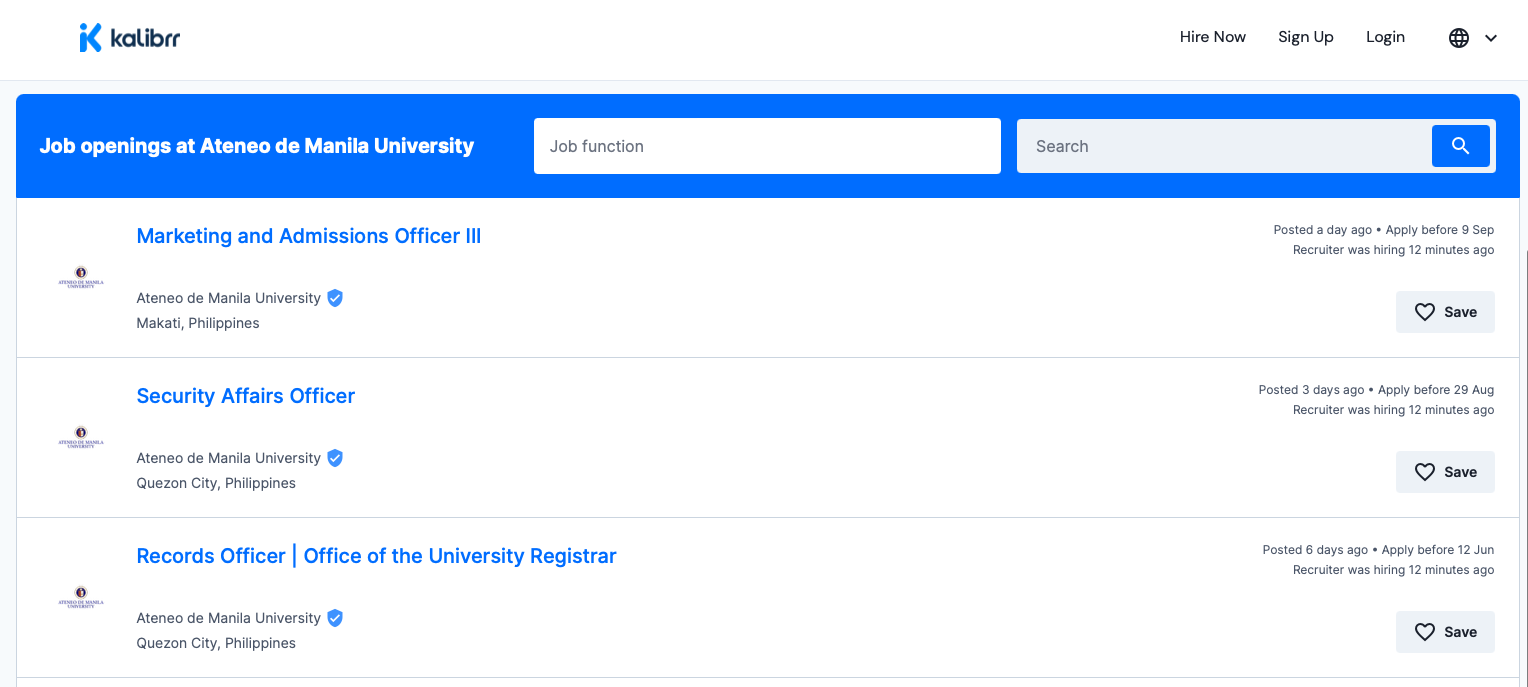Click the Kalibrr logo icon
Viewport: 1528px width, 687px height.
click(90, 38)
